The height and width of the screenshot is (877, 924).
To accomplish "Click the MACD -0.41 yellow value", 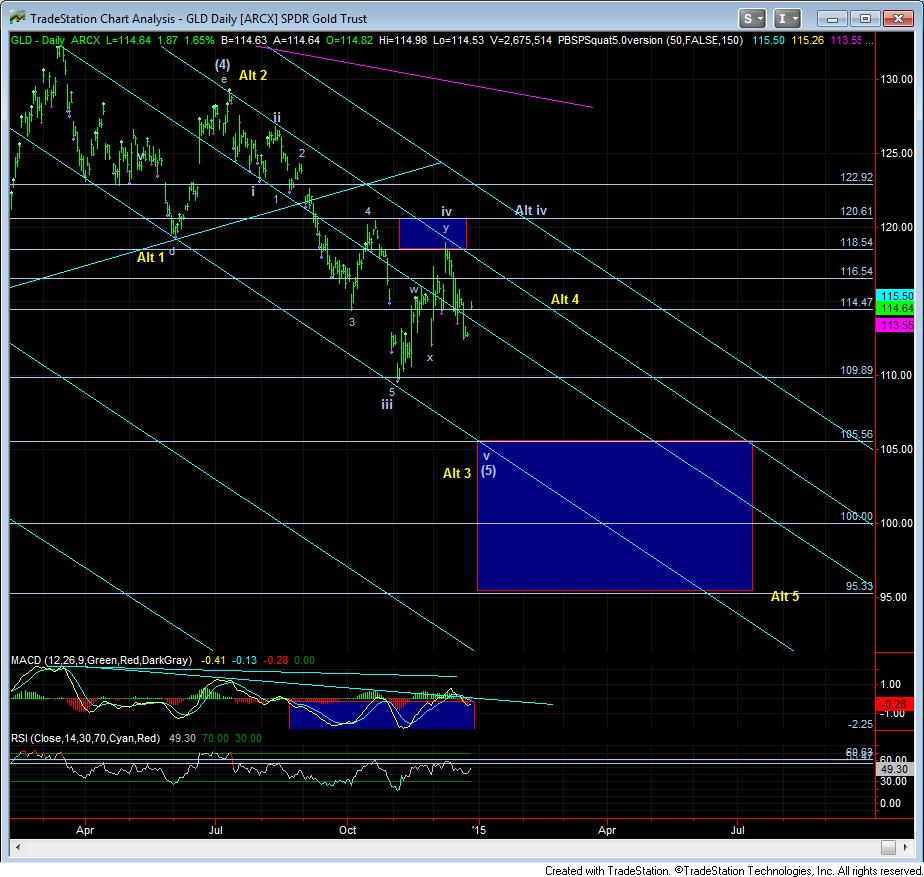I will 213,660.
